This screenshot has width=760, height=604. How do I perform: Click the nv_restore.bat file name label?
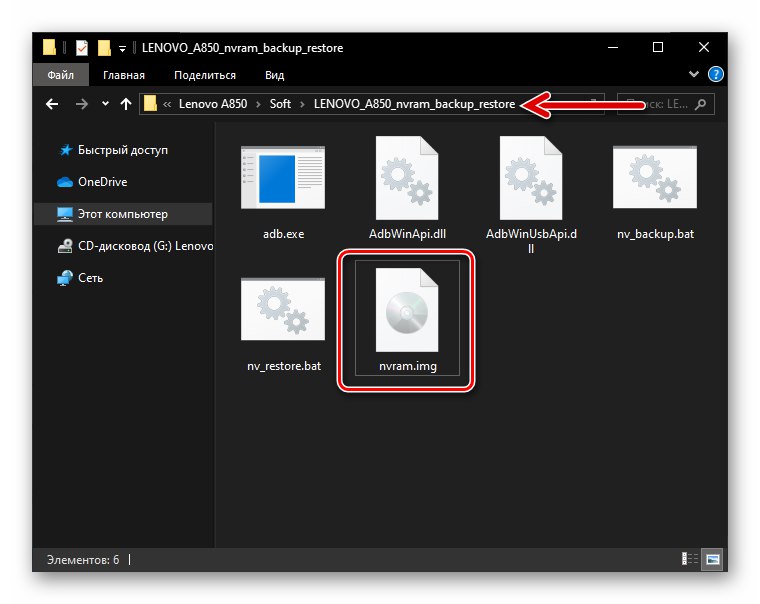coord(284,366)
